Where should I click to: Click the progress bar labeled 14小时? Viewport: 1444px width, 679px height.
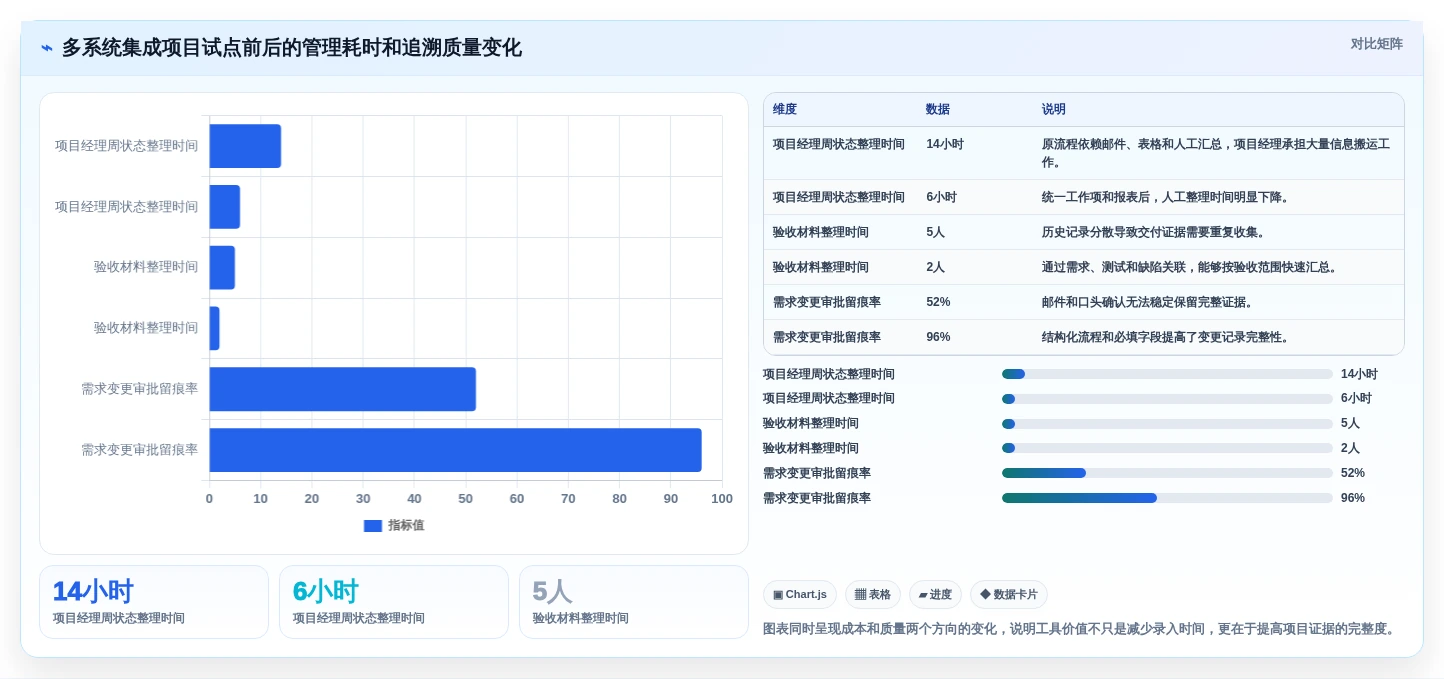click(x=1167, y=374)
